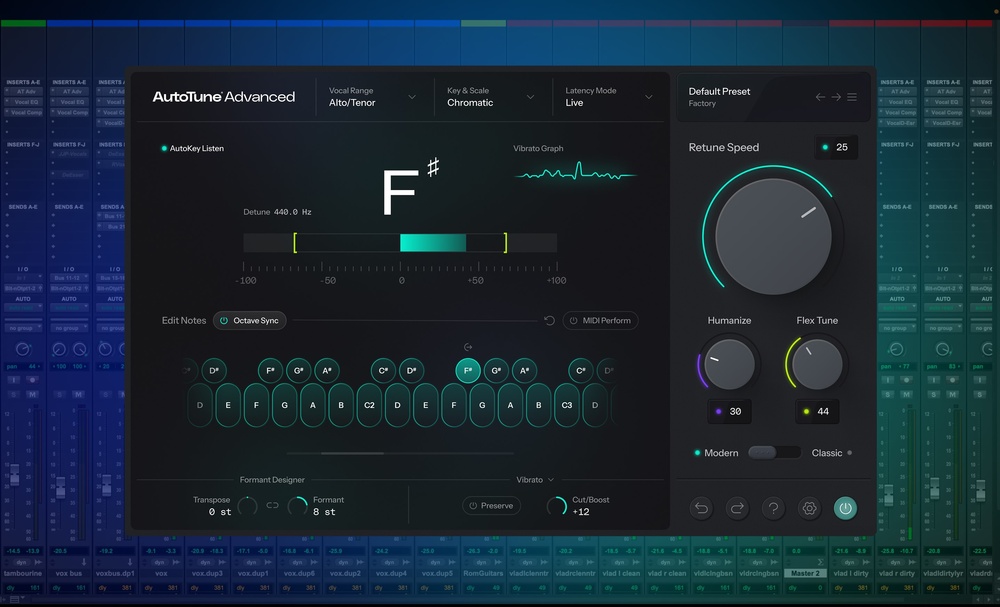1000x607 pixels.
Task: Click the tambourine channel pan knob in mixer
Action: point(23,349)
